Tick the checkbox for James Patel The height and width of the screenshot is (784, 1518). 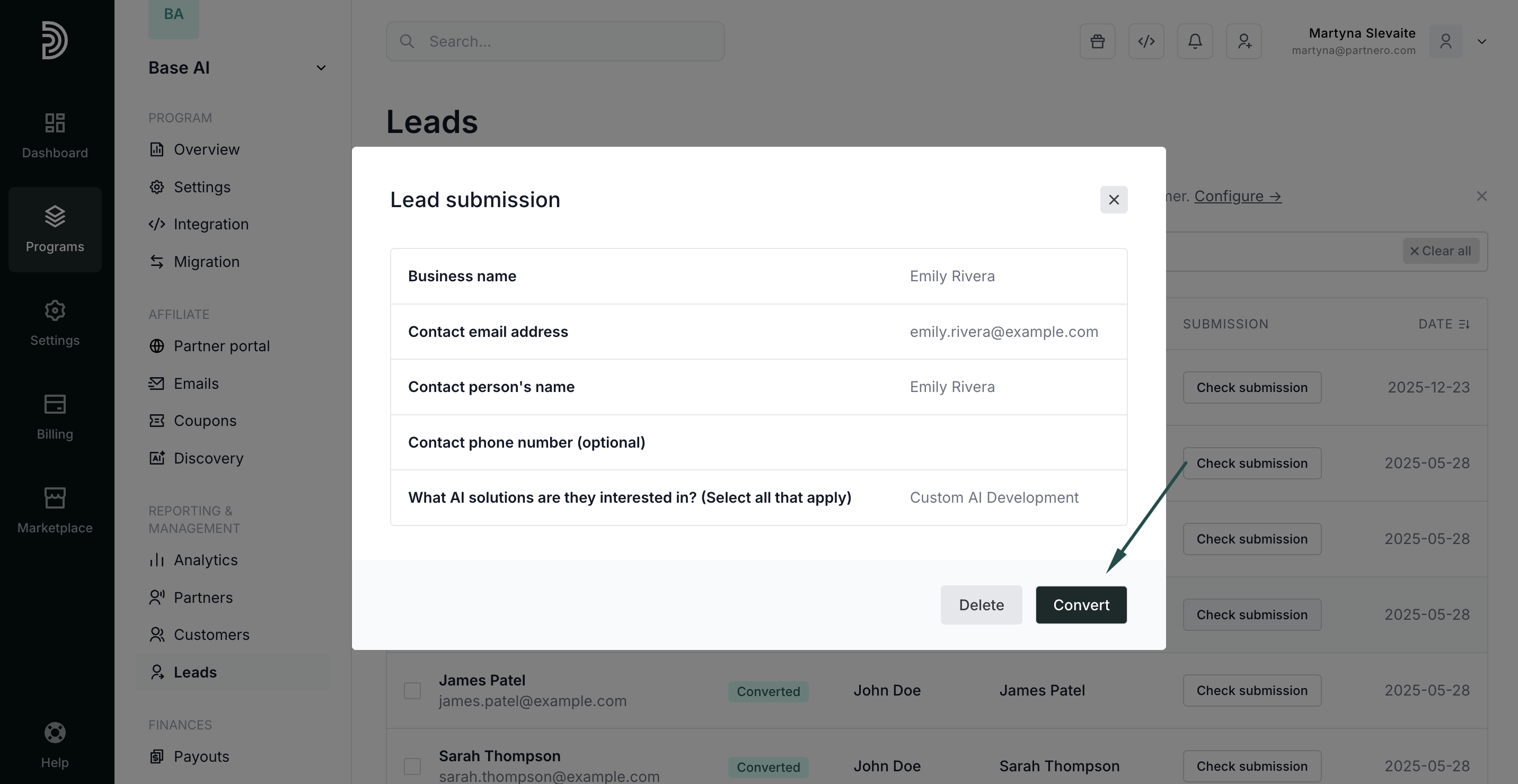(412, 690)
